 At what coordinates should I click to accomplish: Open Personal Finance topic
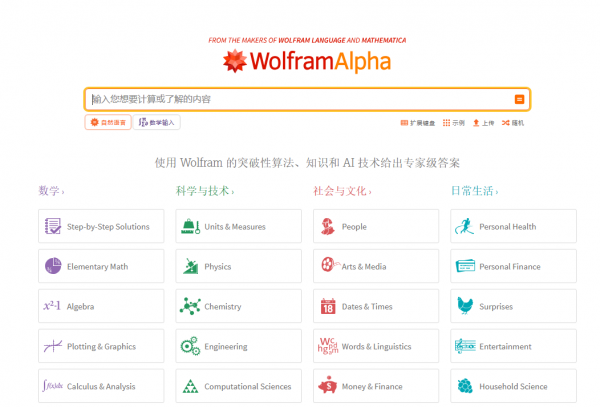click(514, 266)
